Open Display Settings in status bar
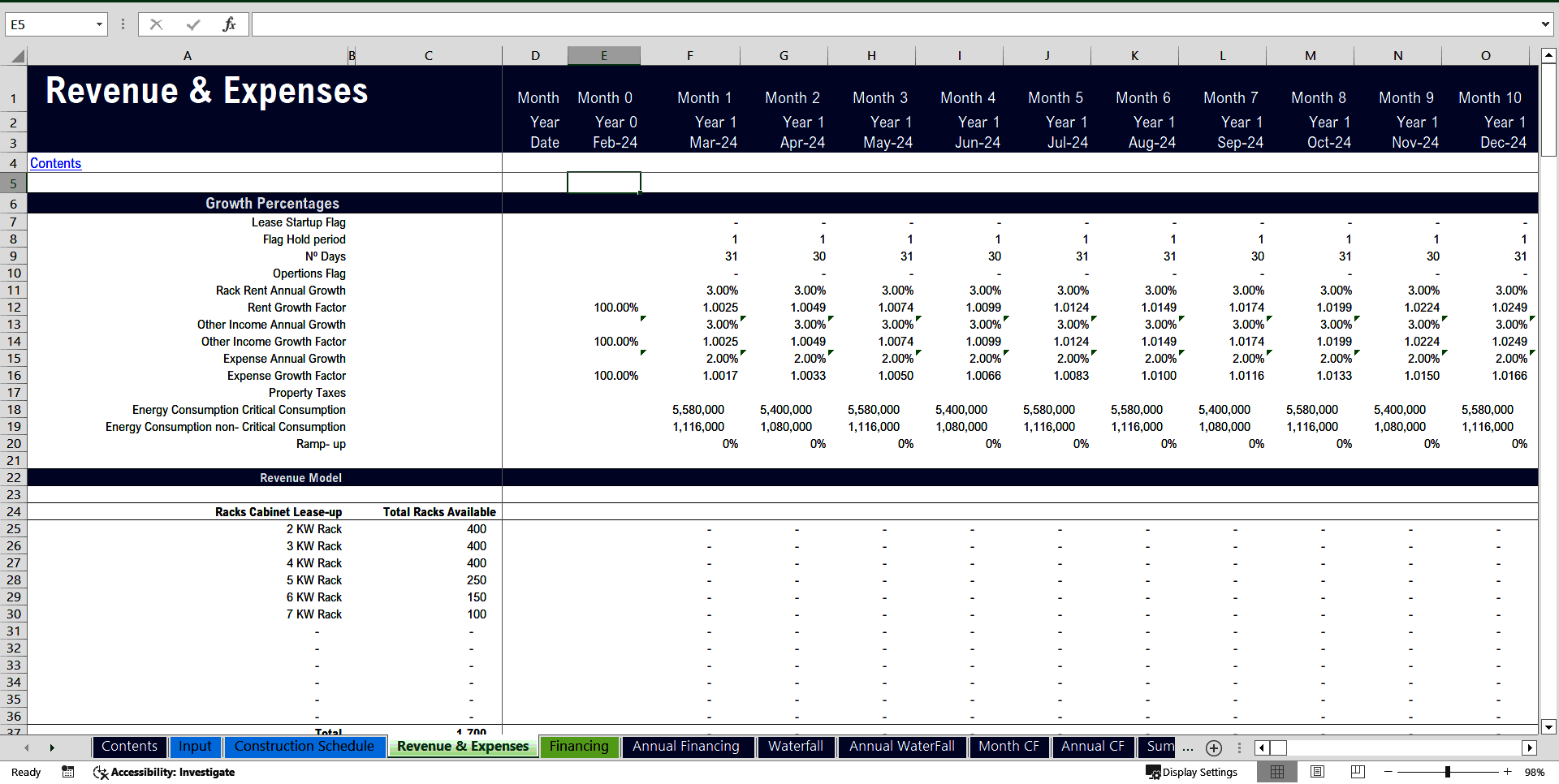 [1192, 772]
